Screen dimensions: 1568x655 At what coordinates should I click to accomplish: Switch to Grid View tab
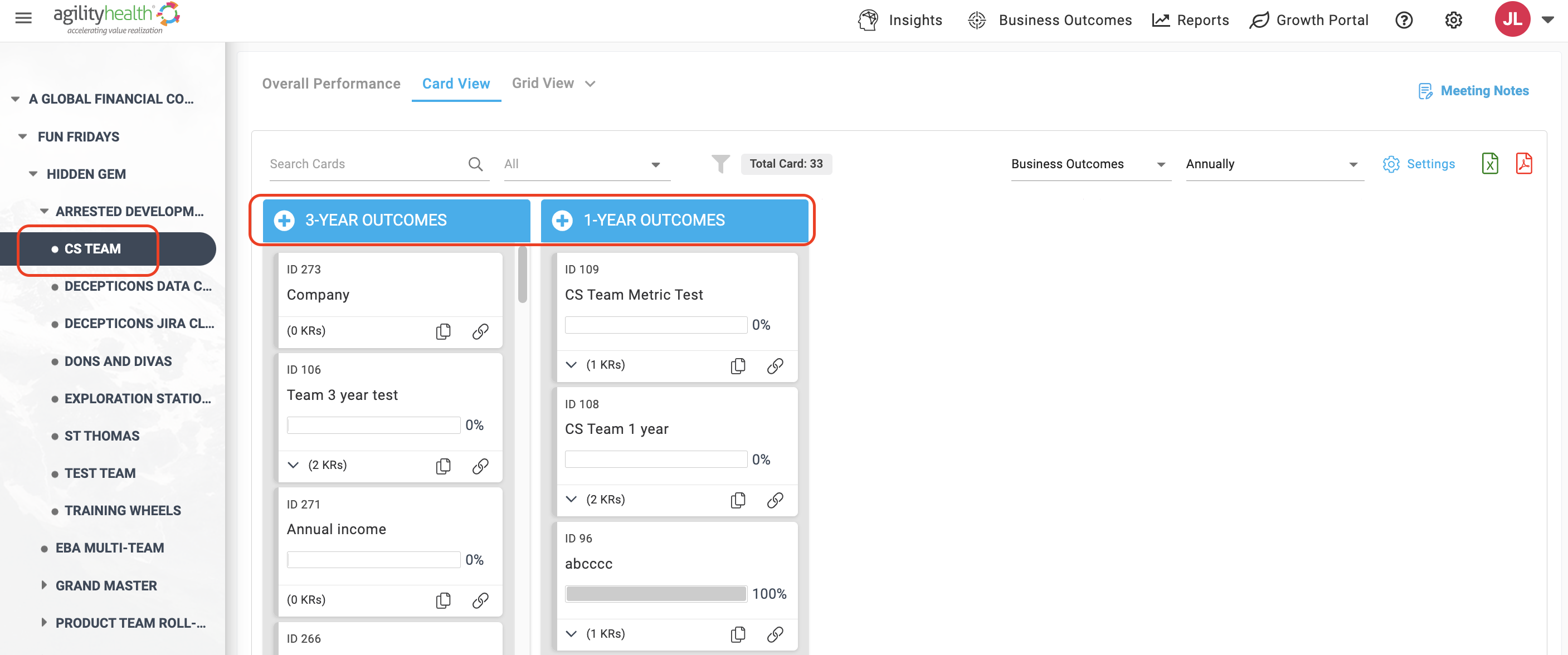tap(542, 84)
